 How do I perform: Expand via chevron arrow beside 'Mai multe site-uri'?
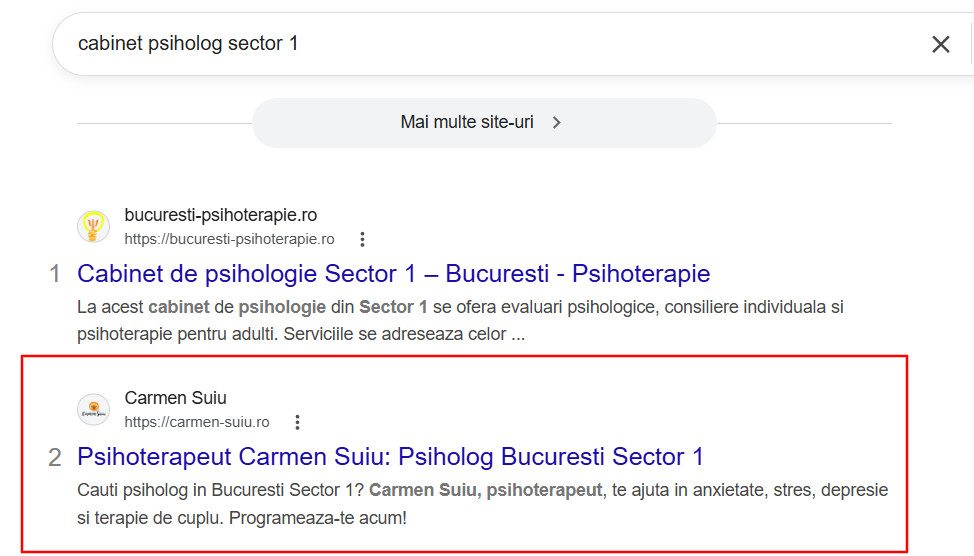[557, 122]
